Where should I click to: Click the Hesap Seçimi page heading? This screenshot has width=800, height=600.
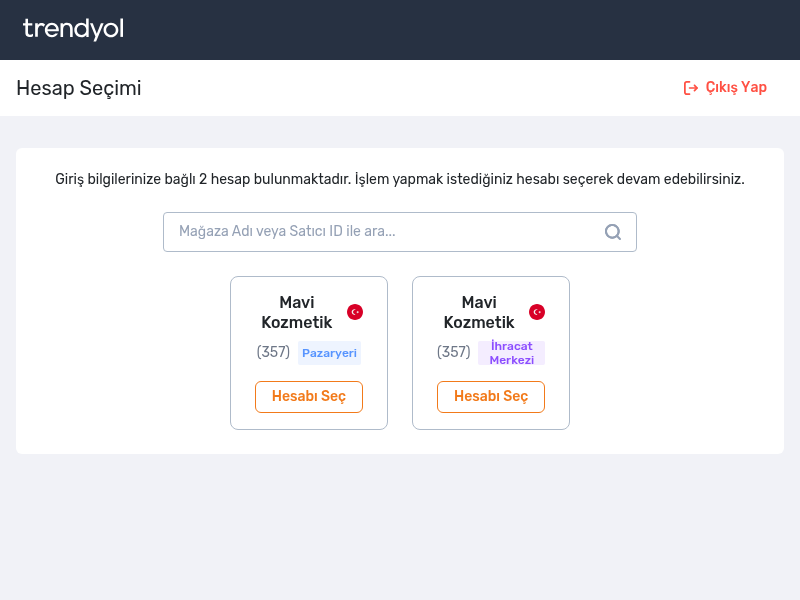(x=79, y=88)
